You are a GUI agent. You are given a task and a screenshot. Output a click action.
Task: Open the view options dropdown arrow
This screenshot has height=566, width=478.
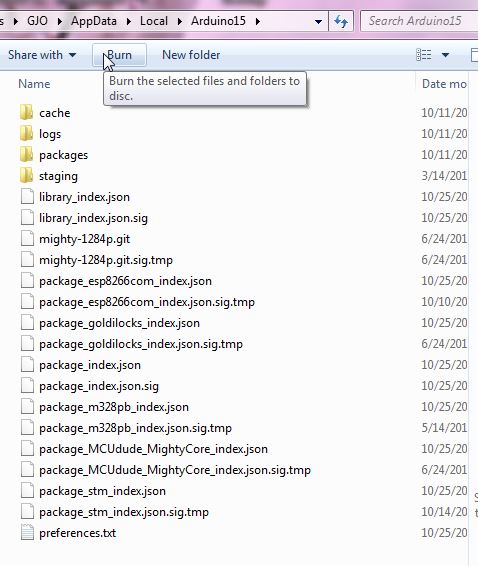tap(446, 55)
